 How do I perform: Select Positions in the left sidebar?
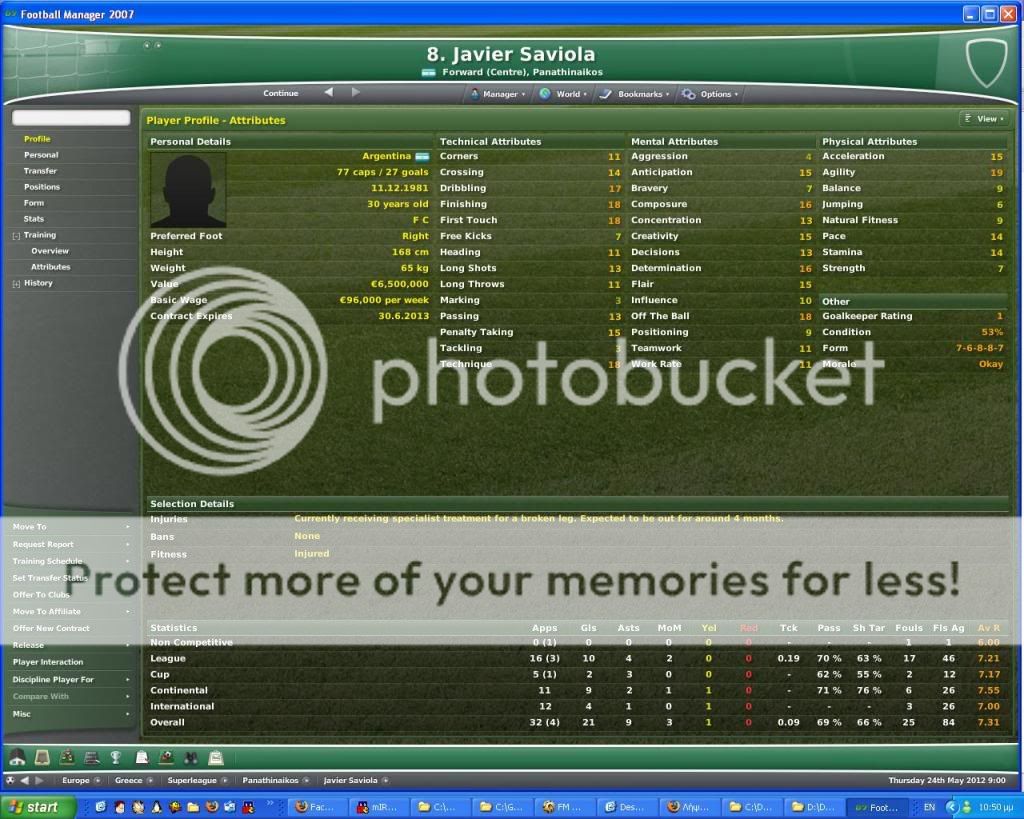42,187
